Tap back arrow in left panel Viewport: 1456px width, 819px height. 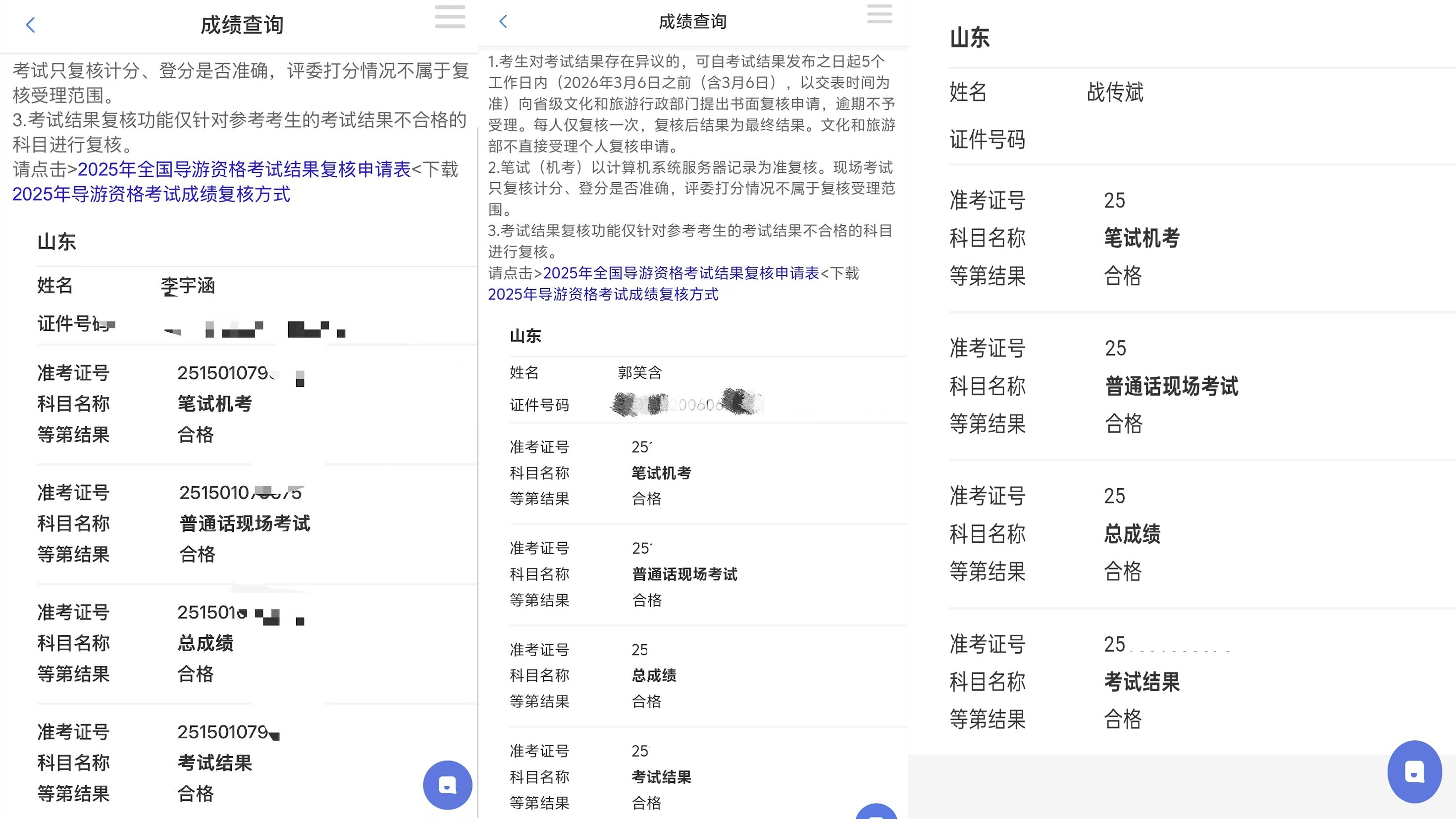pos(31,25)
